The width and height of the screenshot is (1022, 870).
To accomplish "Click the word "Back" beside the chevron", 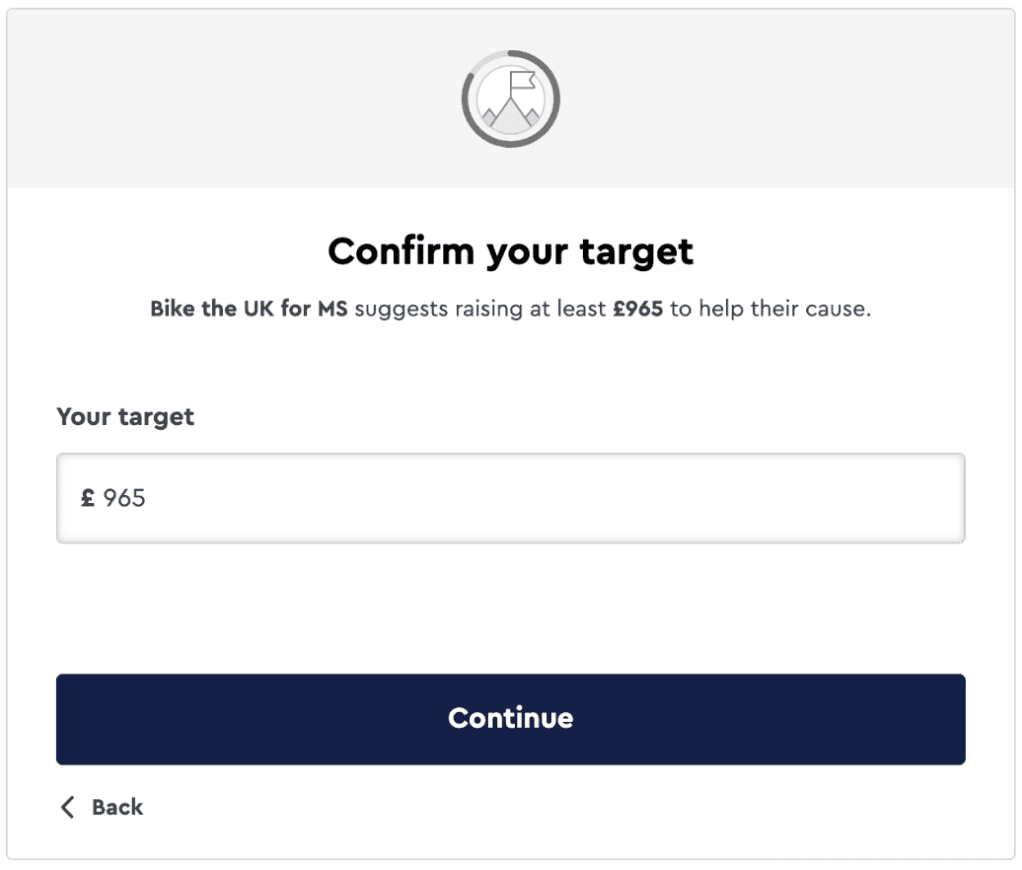I will [117, 808].
